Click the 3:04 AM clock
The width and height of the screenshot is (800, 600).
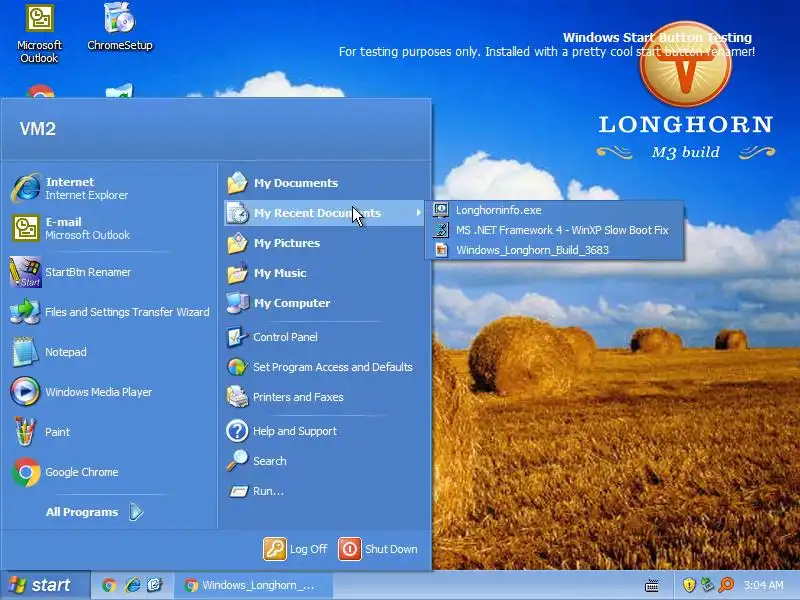[x=763, y=585]
